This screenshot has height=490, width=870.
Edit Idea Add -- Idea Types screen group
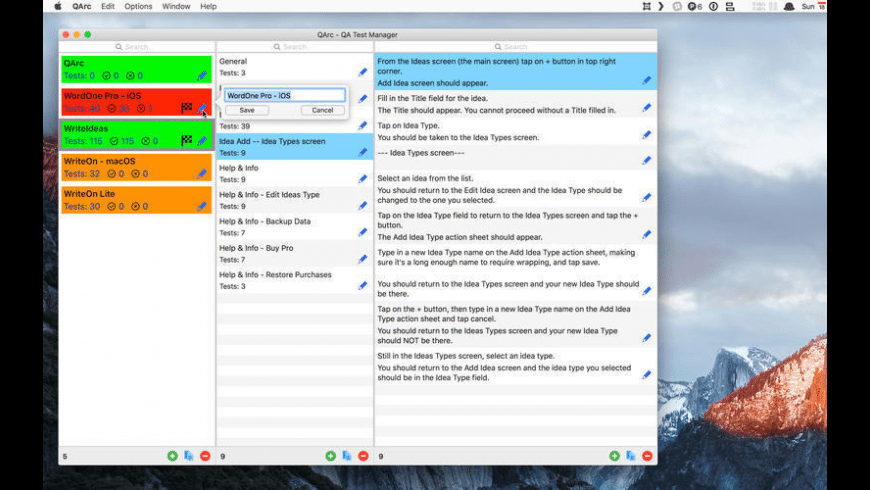[362, 152]
